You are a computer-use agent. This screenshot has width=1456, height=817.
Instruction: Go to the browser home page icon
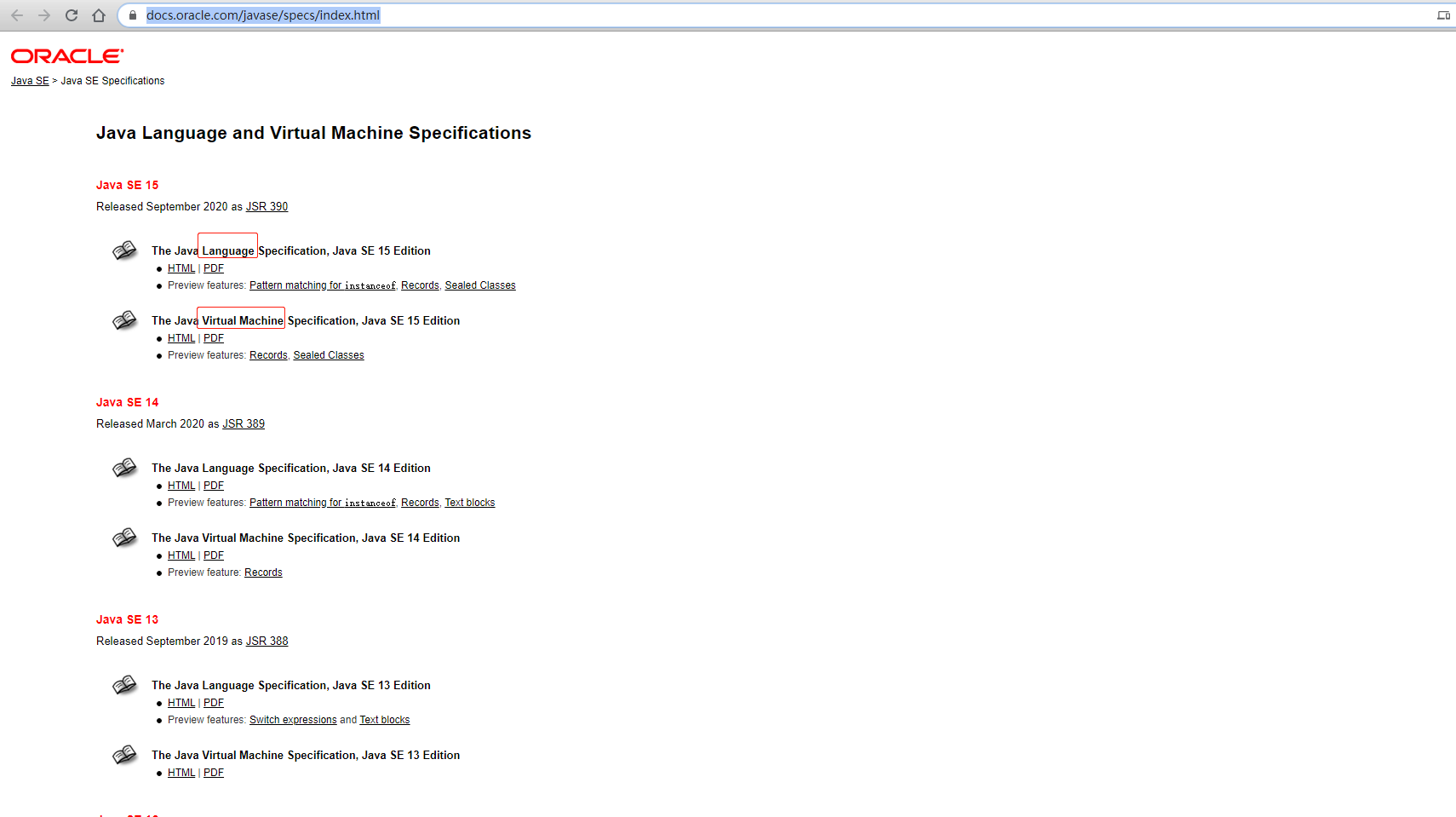[99, 15]
